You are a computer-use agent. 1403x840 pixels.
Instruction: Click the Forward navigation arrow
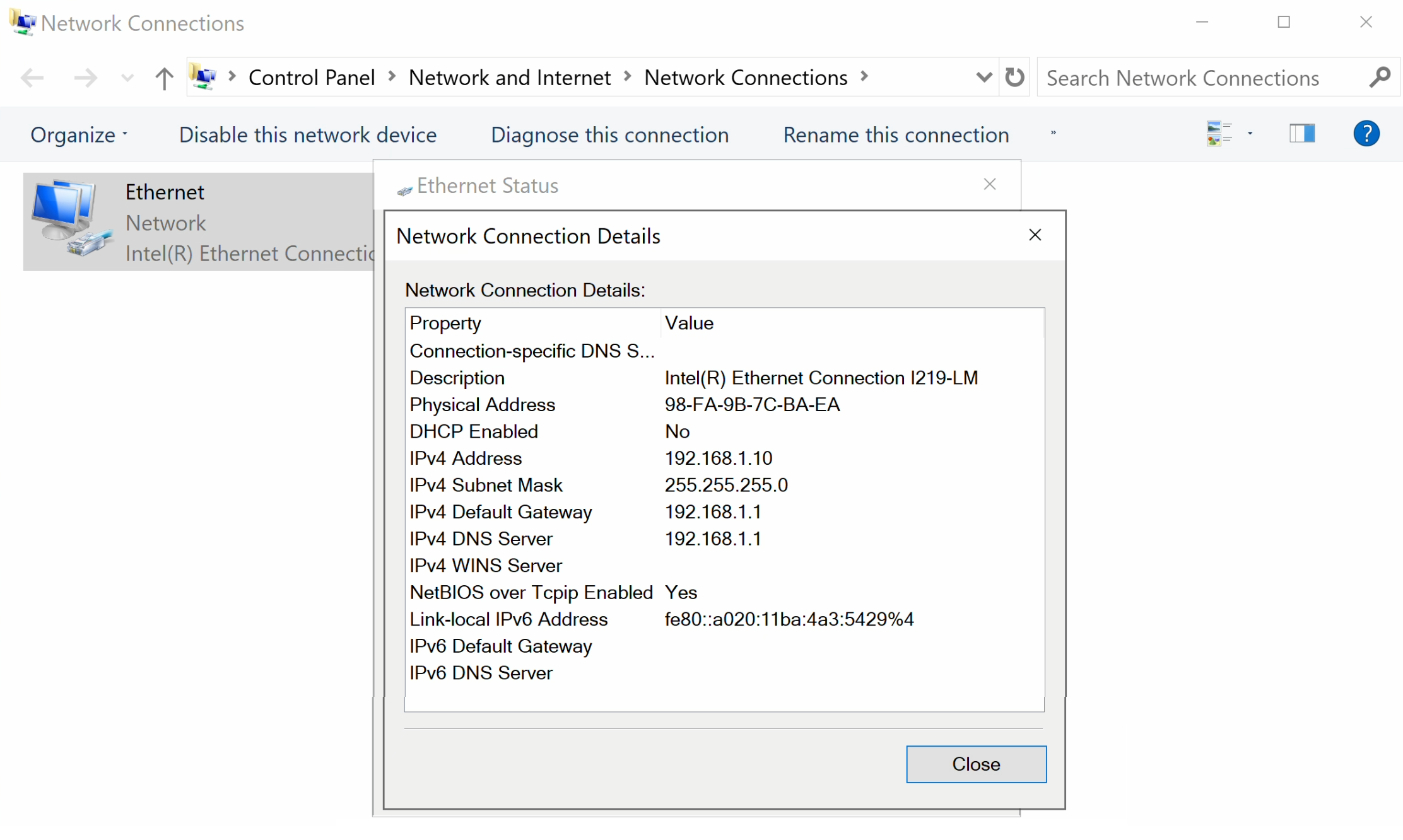point(85,78)
